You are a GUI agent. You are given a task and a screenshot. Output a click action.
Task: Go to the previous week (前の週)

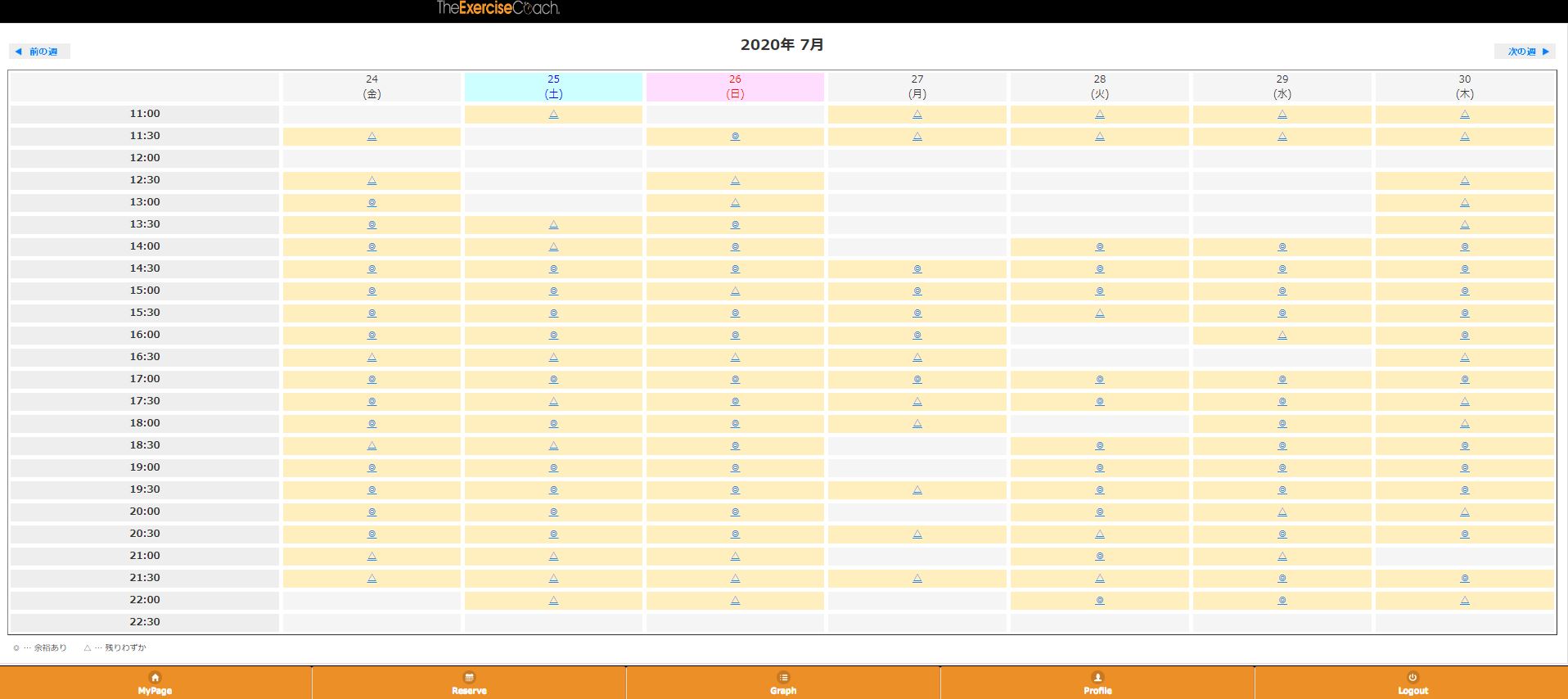coord(39,52)
